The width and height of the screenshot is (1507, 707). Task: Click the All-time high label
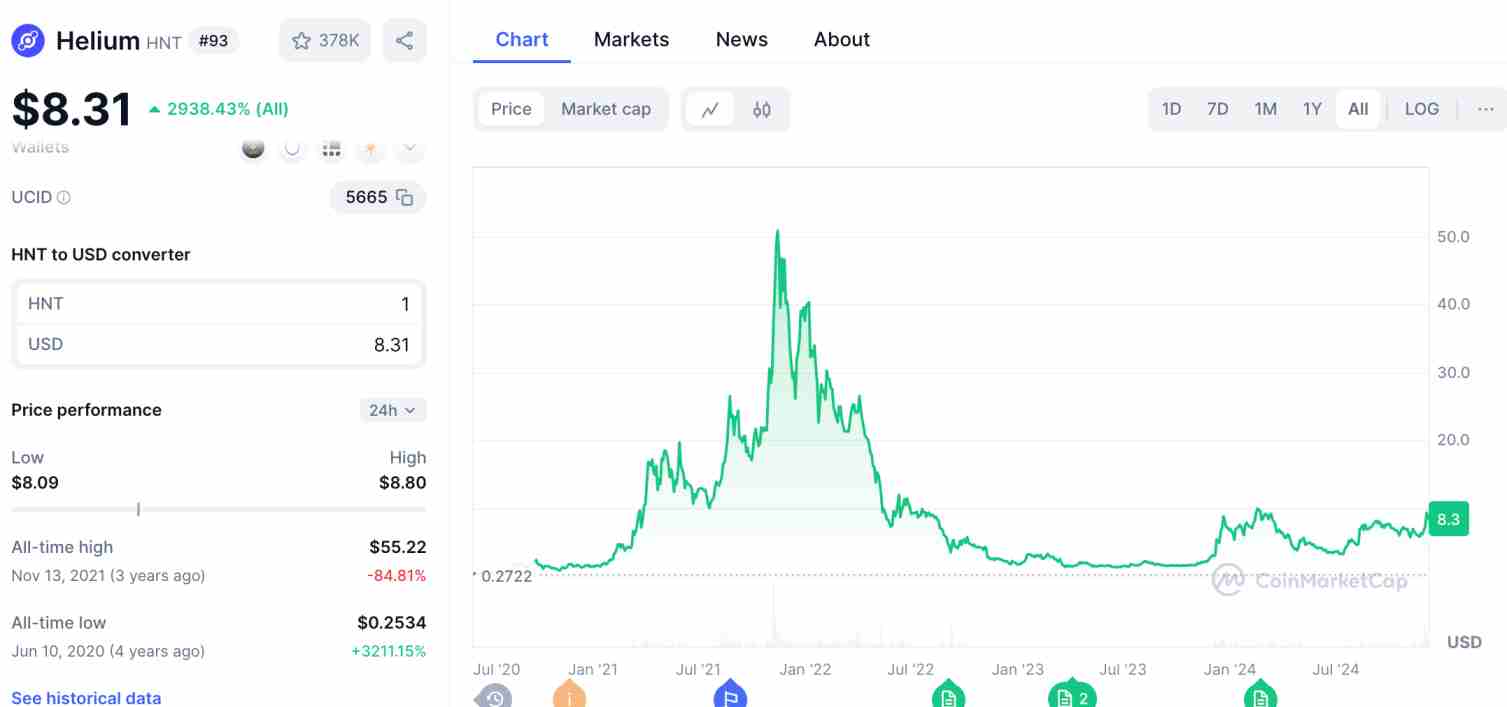coord(62,547)
